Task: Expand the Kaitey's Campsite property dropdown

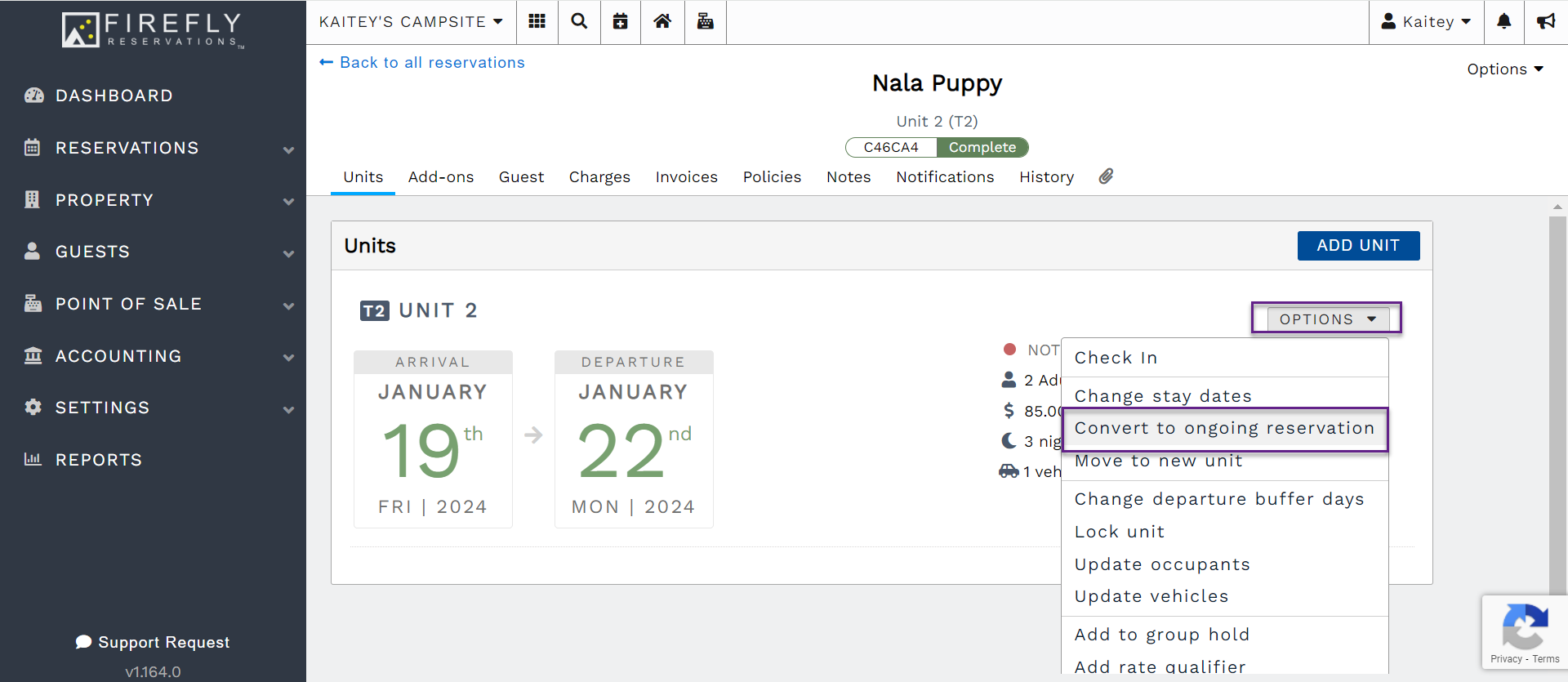Action: pyautogui.click(x=411, y=22)
